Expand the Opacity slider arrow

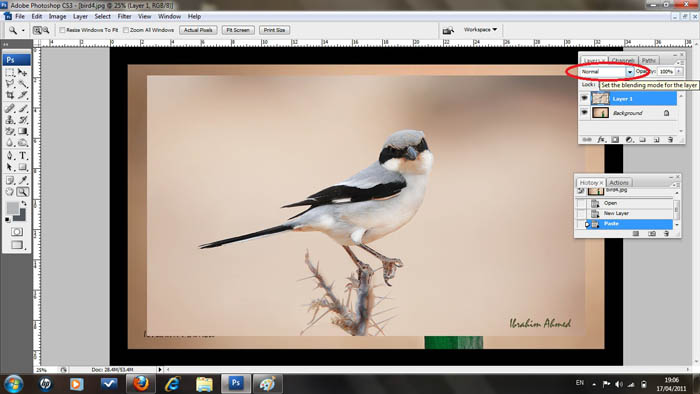tap(679, 71)
